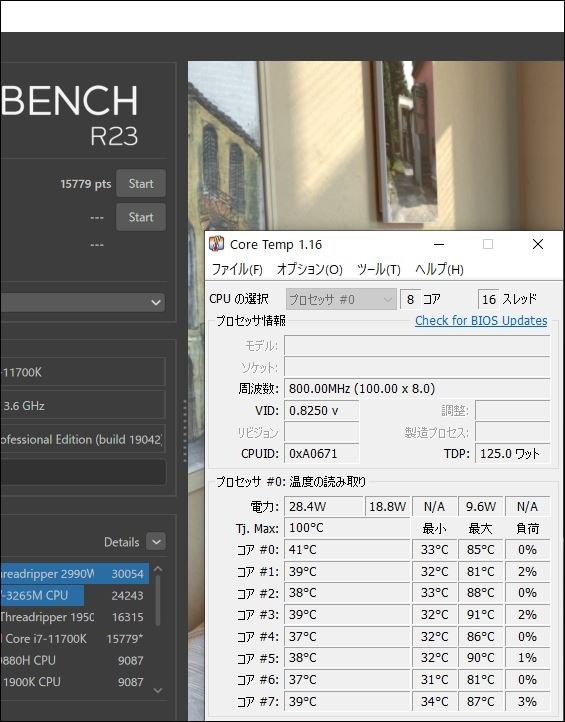Select the Threadripper 2990W ranking row
Viewport: 565px width, 722px height.
tap(75, 574)
